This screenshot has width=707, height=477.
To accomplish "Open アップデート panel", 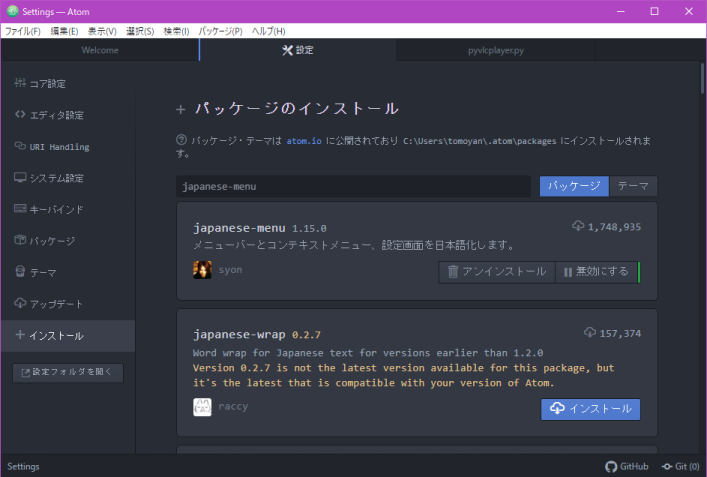I will [x=55, y=303].
